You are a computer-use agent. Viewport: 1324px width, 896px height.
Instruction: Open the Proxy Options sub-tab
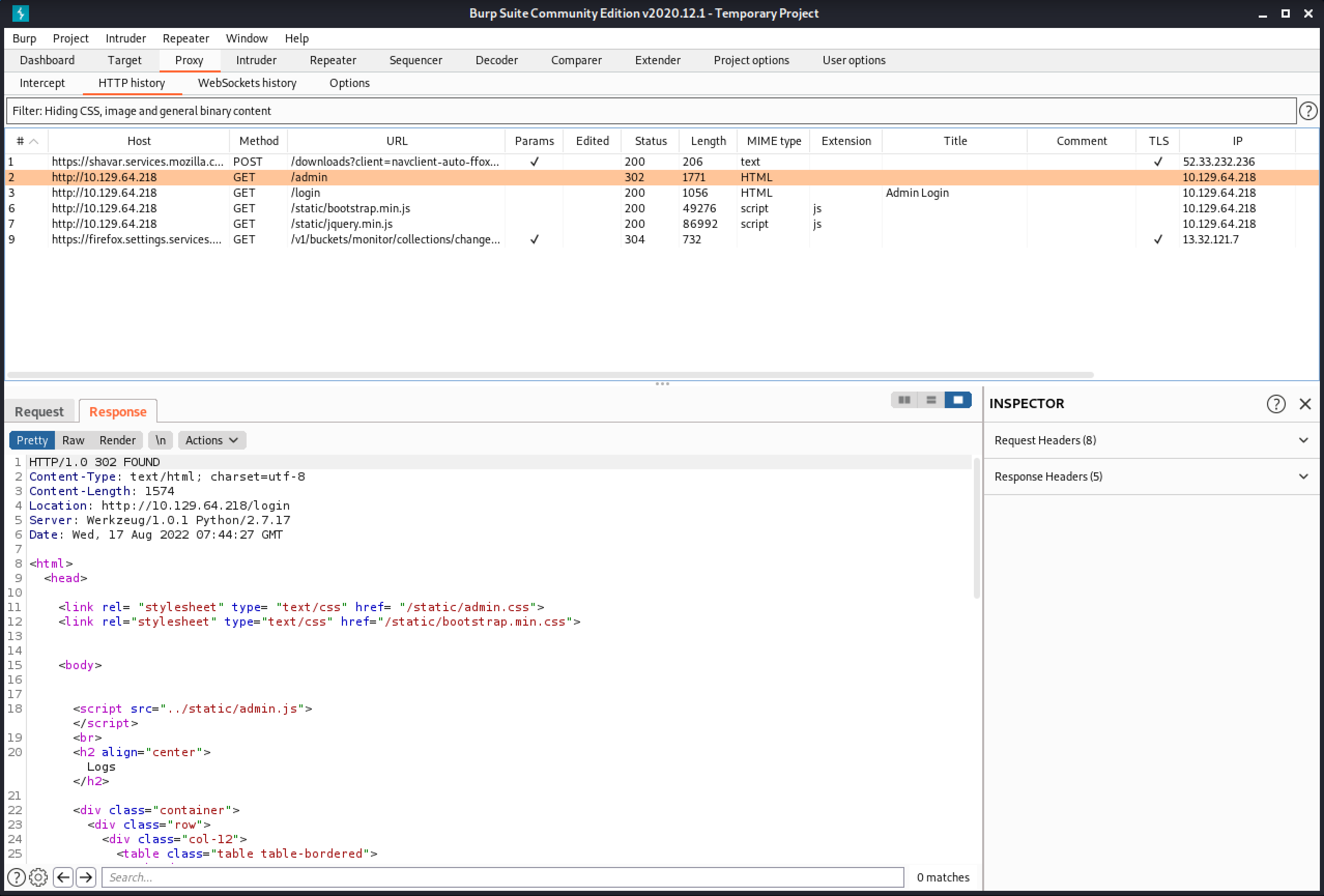coord(349,83)
